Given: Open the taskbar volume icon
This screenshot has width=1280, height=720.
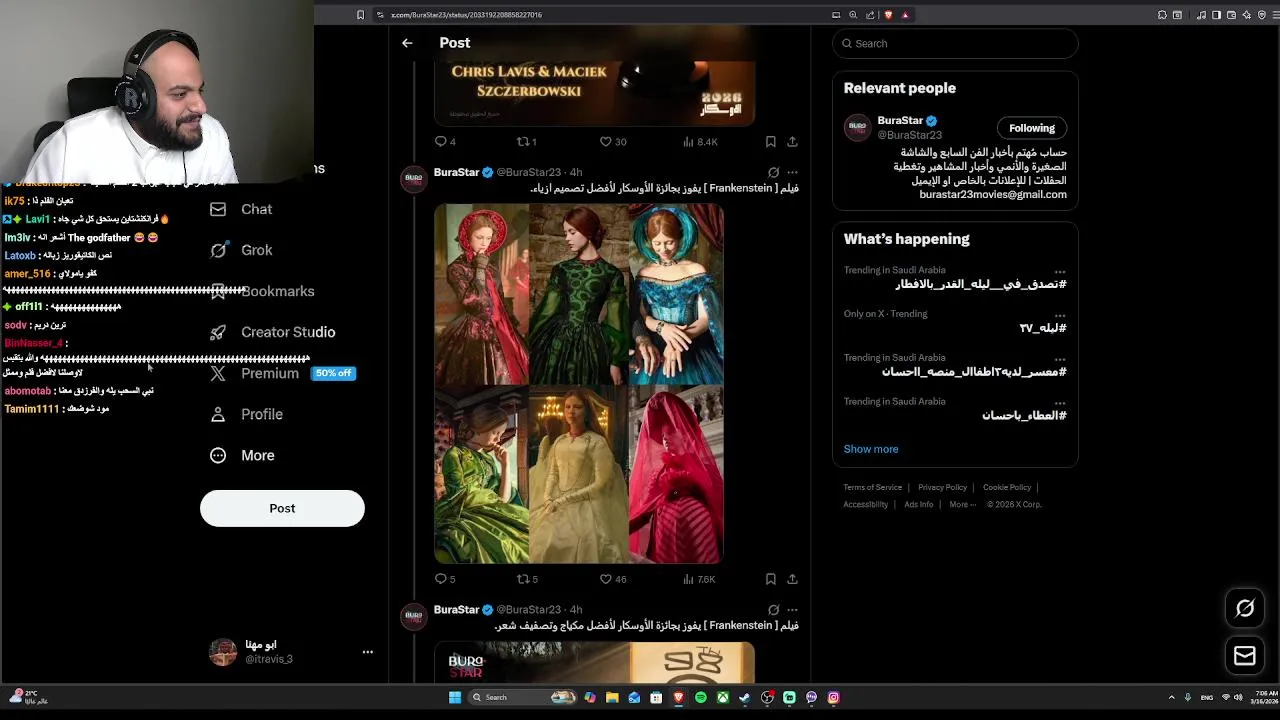Looking at the screenshot, I should pyautogui.click(x=1238, y=697).
